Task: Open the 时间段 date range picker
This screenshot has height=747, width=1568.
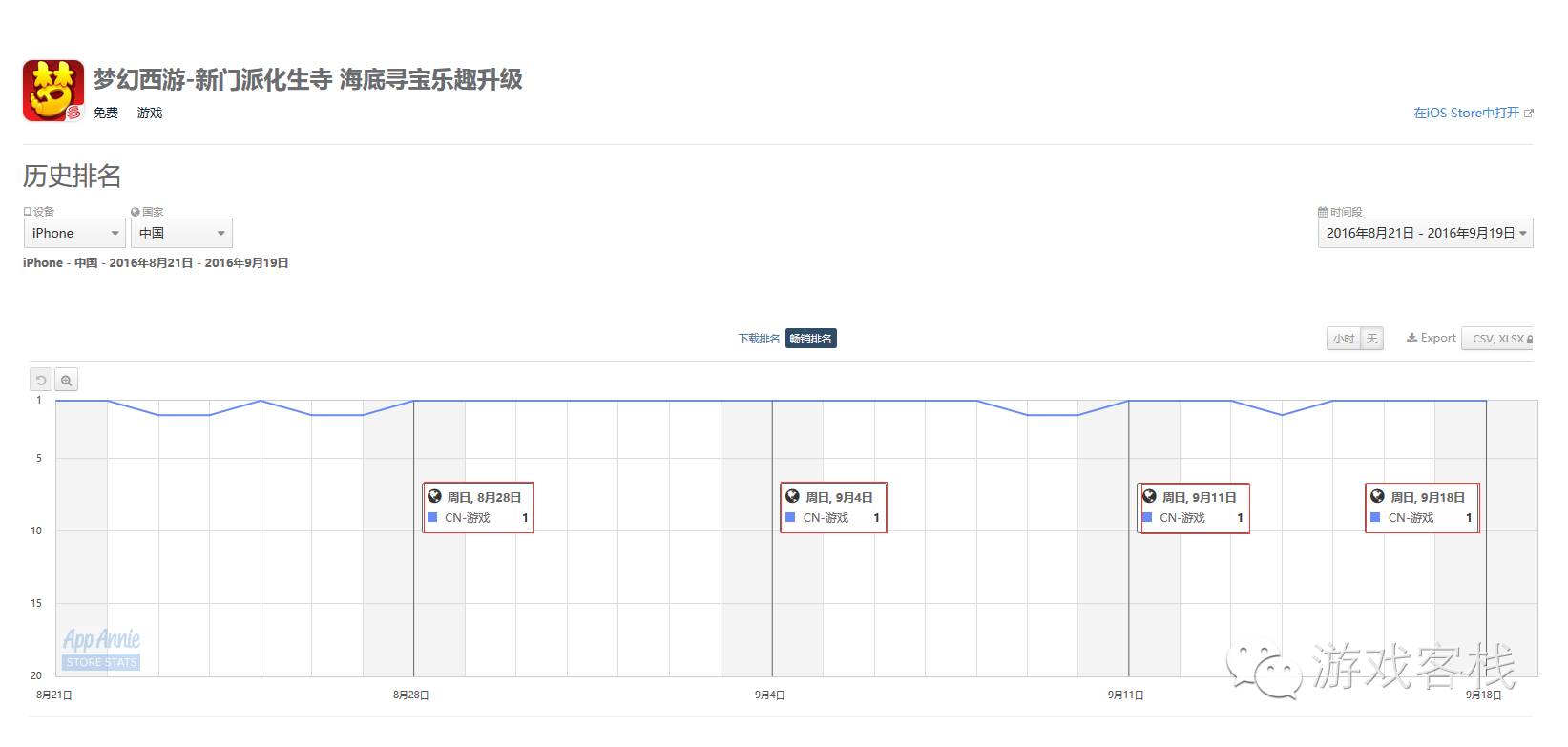Action: point(1426,233)
